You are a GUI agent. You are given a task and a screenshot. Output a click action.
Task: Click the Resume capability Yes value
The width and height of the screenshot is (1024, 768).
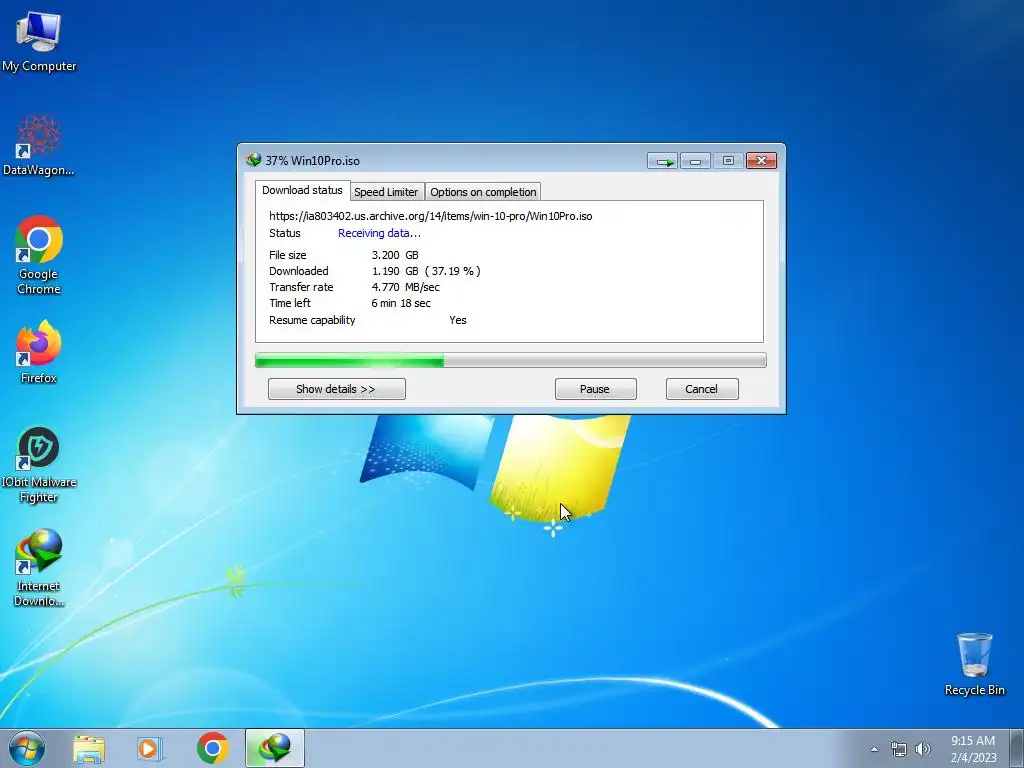pos(458,320)
